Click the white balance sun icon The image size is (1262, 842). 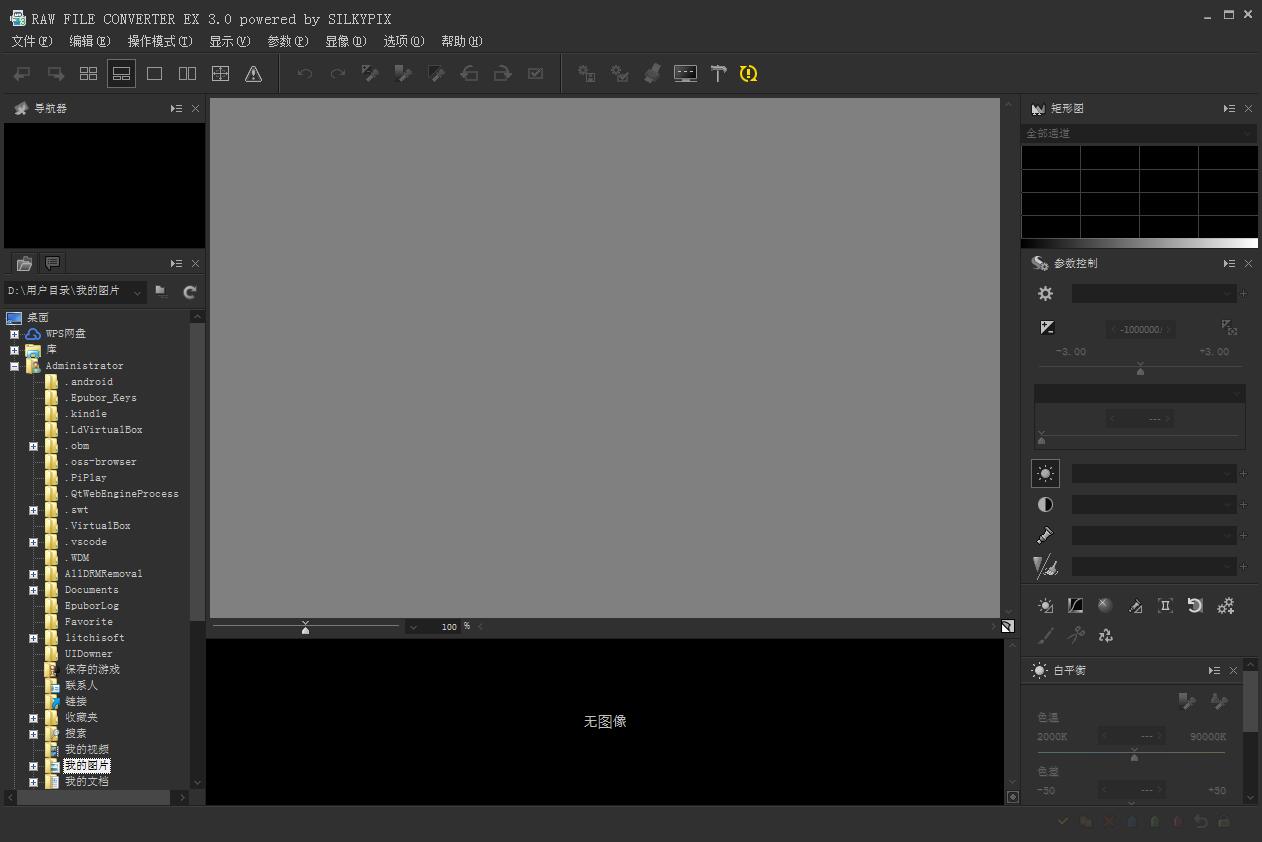click(x=1045, y=473)
